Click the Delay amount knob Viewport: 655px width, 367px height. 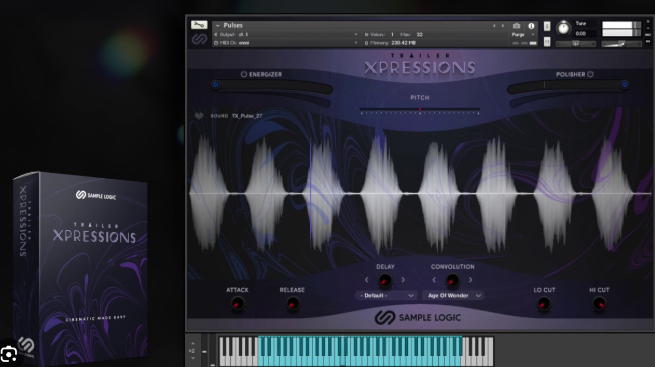[x=385, y=280]
